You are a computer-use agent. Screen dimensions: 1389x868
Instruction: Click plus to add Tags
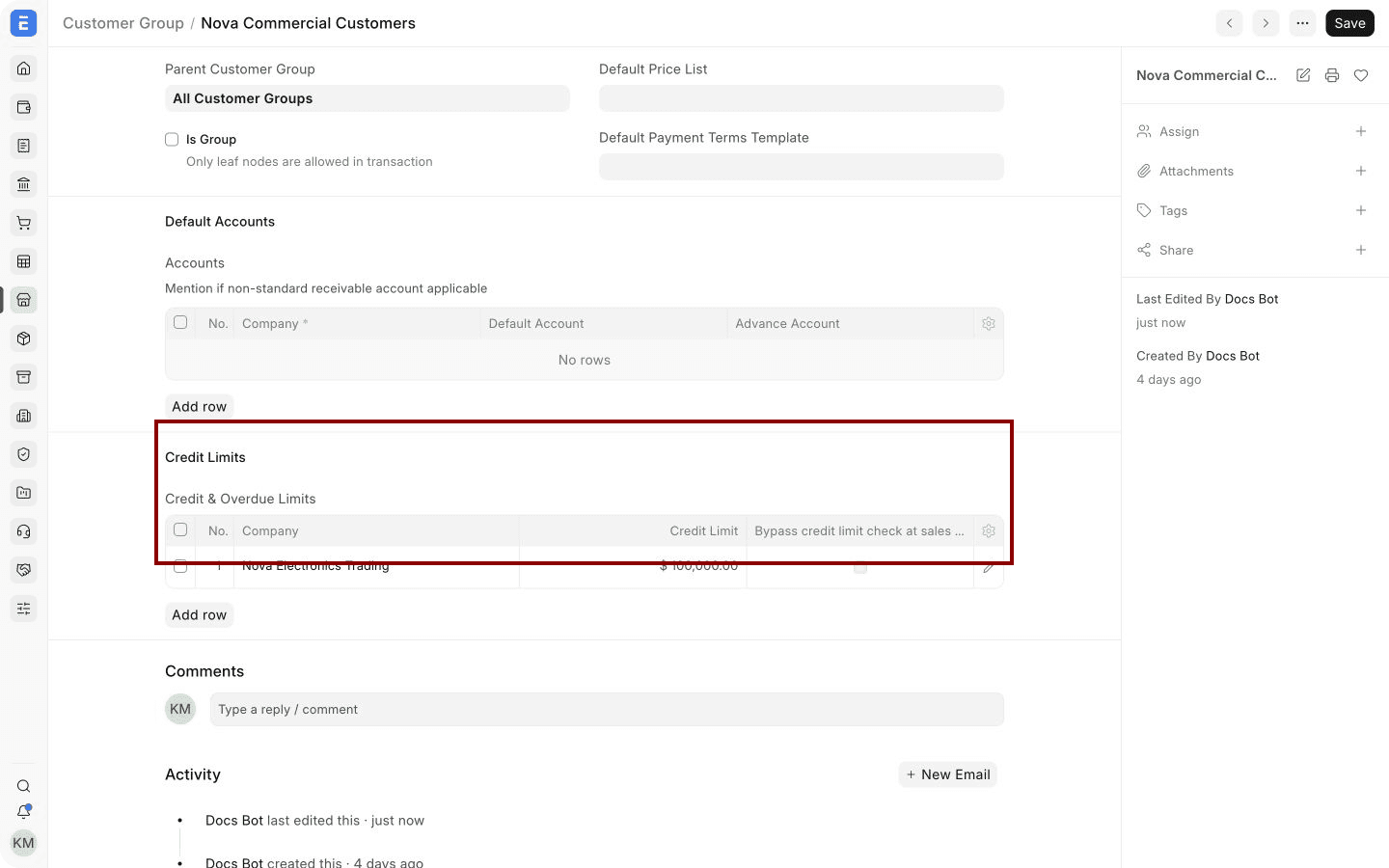pyautogui.click(x=1361, y=210)
